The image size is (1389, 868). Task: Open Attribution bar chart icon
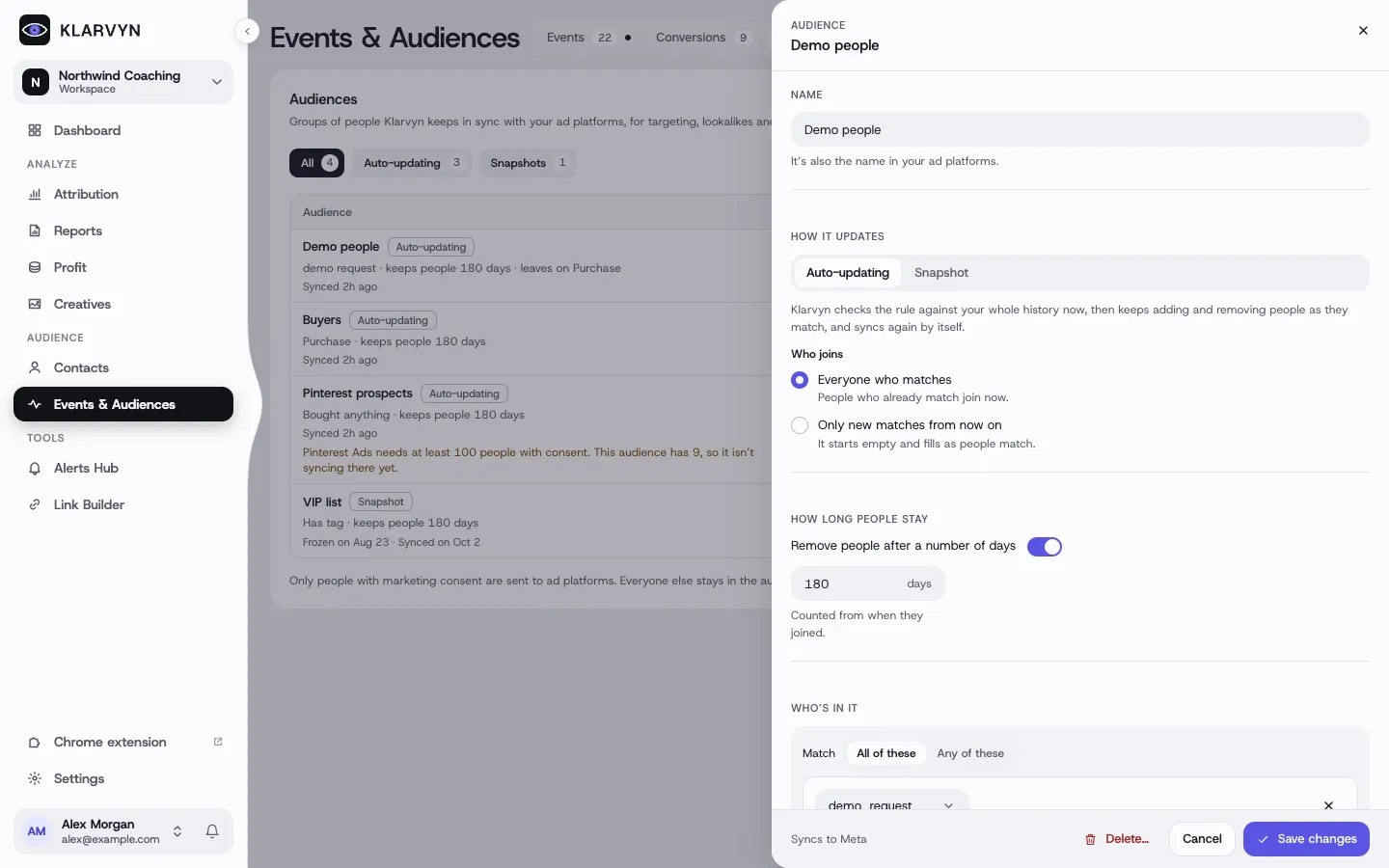(35, 194)
